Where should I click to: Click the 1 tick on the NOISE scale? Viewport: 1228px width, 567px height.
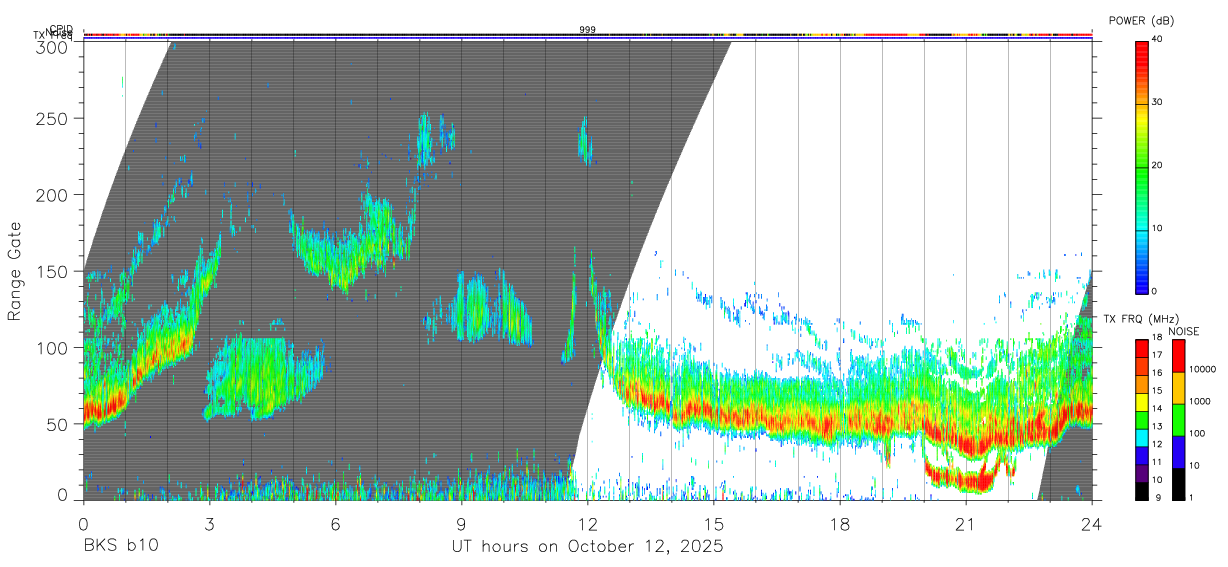(x=1191, y=498)
